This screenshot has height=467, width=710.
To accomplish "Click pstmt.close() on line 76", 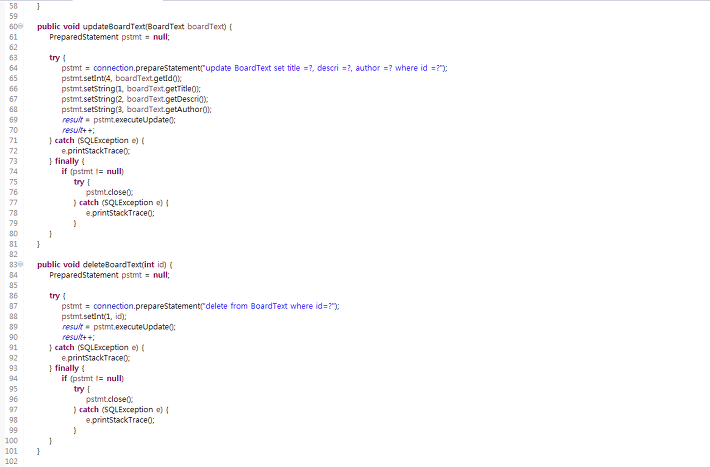I will click(x=110, y=192).
